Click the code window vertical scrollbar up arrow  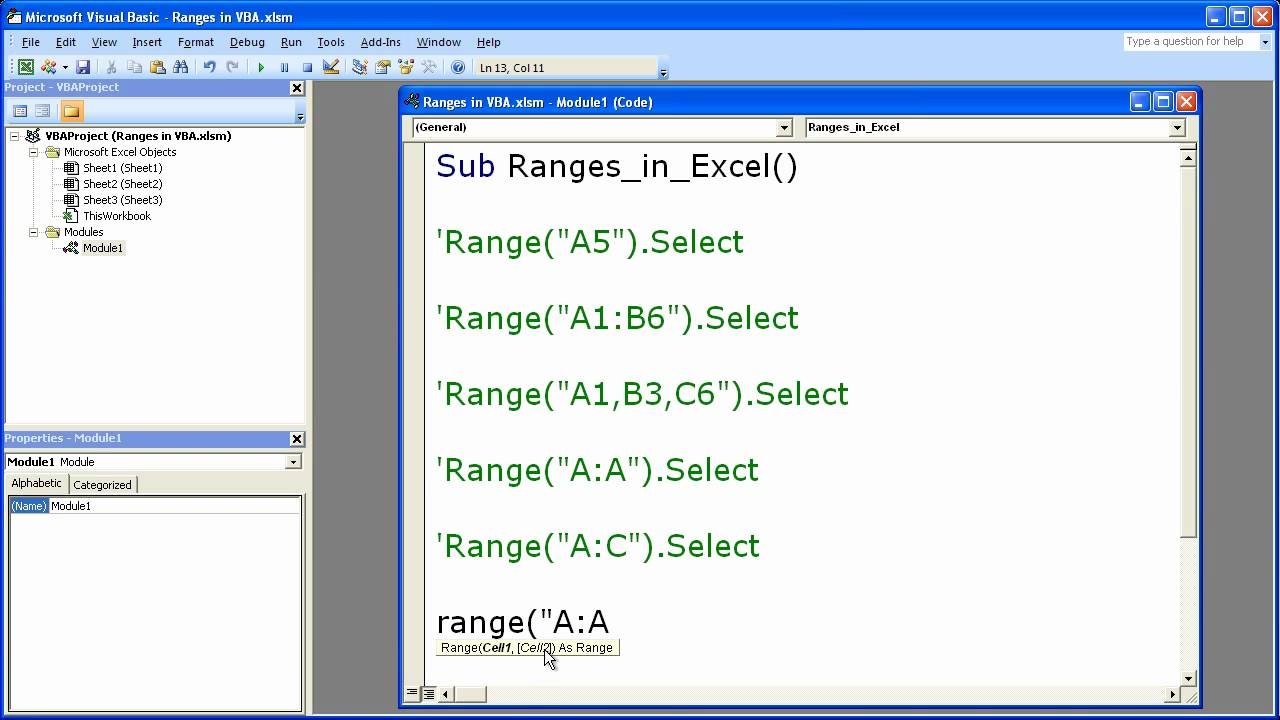coord(1188,156)
